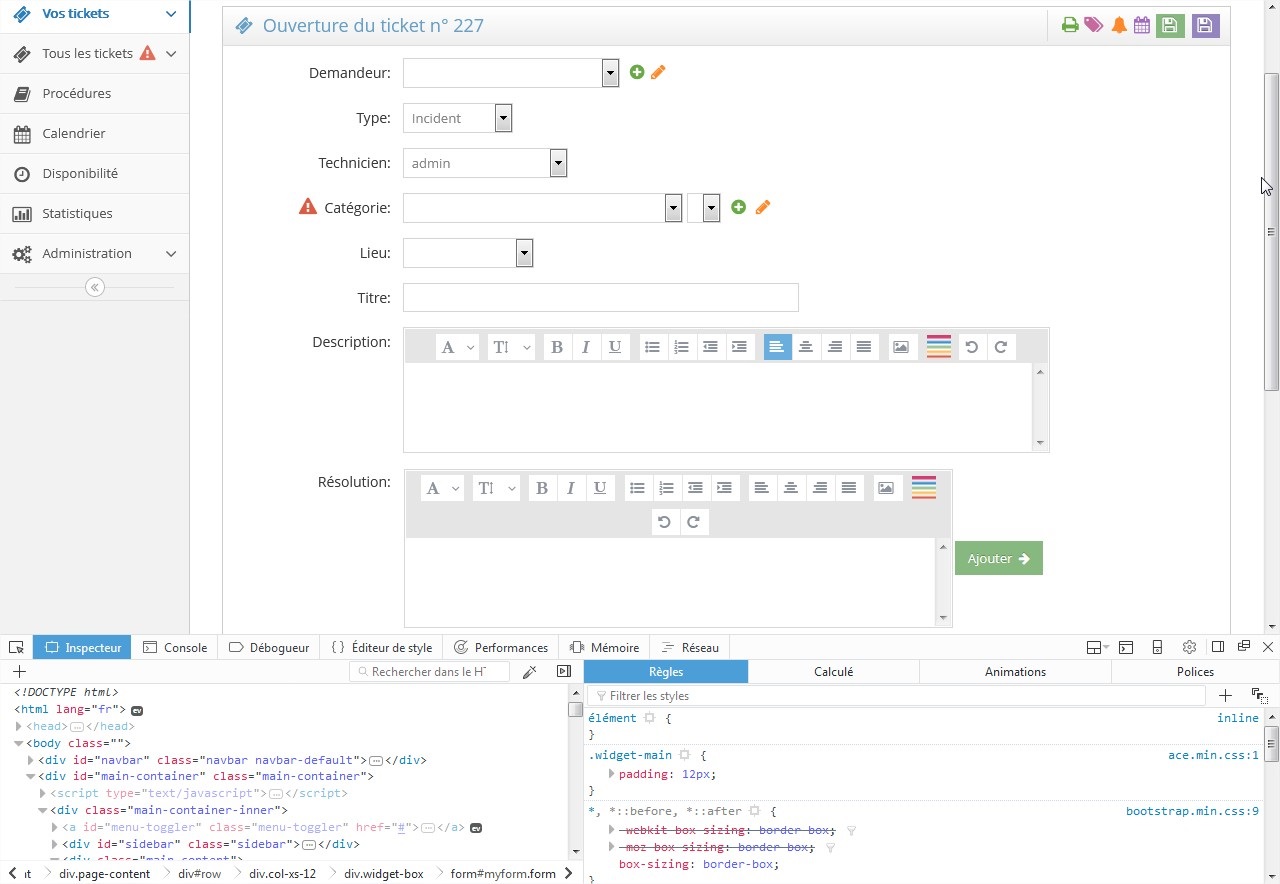Open the bootstrap.min.css:9 source link
This screenshot has width=1280, height=884.
1192,812
